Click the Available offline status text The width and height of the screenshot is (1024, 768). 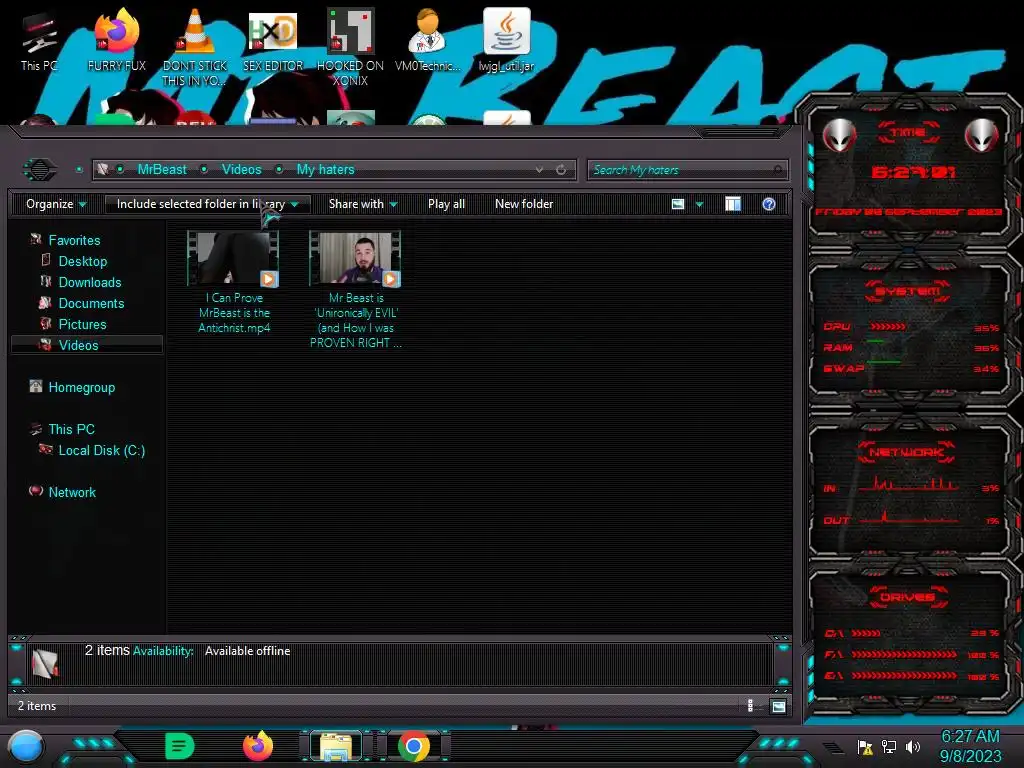(247, 651)
